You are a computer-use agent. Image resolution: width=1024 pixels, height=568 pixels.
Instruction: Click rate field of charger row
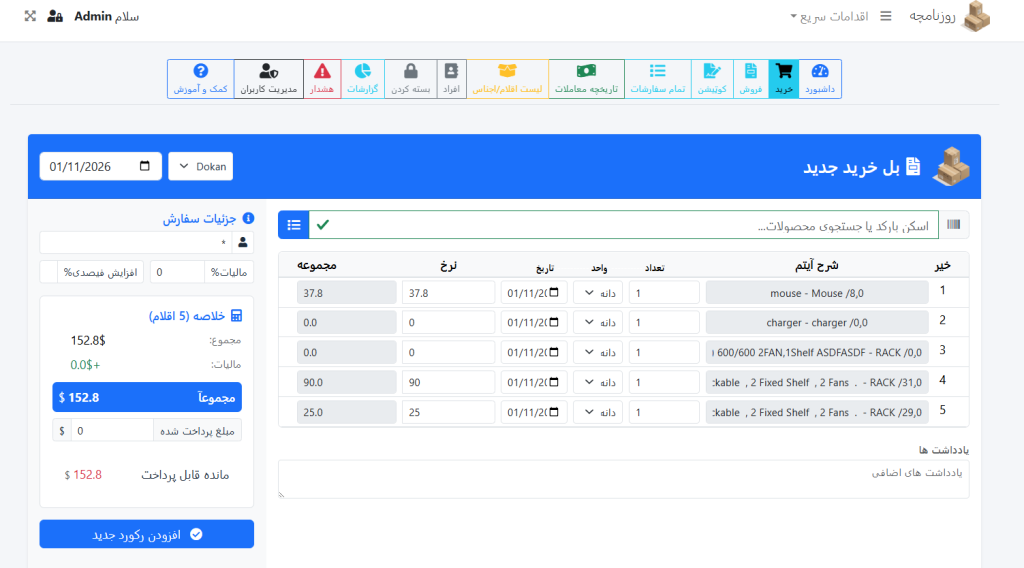coord(448,322)
